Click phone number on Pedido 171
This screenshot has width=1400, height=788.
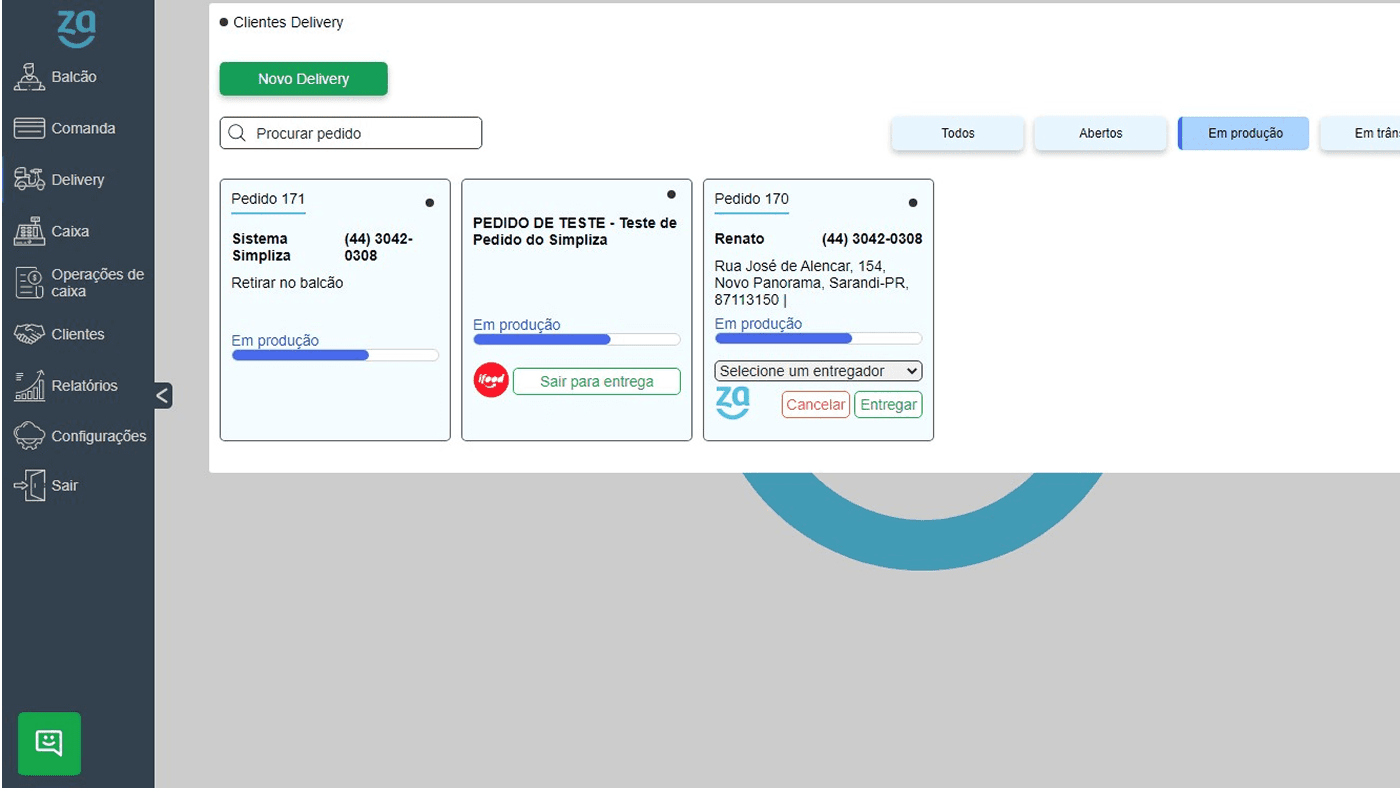[379, 247]
